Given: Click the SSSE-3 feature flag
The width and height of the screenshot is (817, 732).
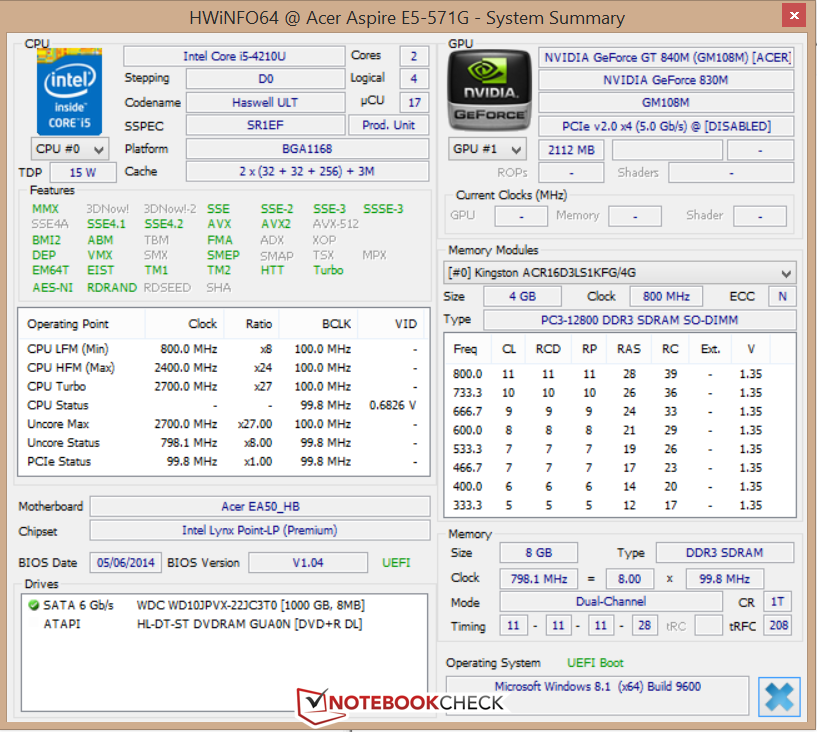Looking at the screenshot, I should coord(383,209).
